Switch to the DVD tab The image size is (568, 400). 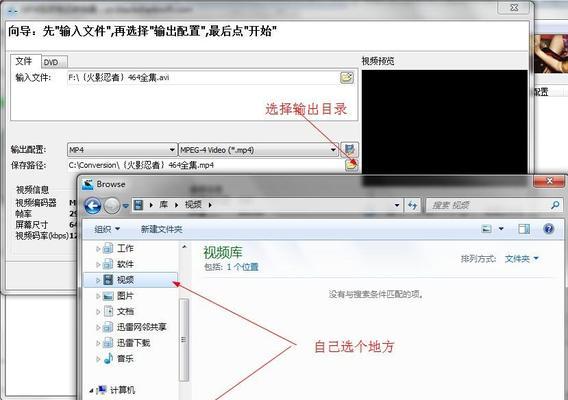pyautogui.click(x=54, y=62)
